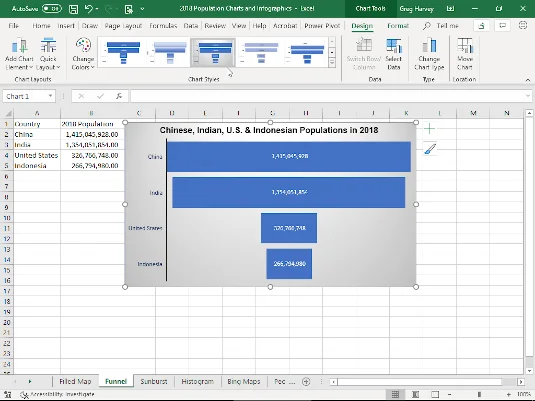Open the Format ribbon tab
Viewport: 535px width, 401px height.
(x=398, y=26)
